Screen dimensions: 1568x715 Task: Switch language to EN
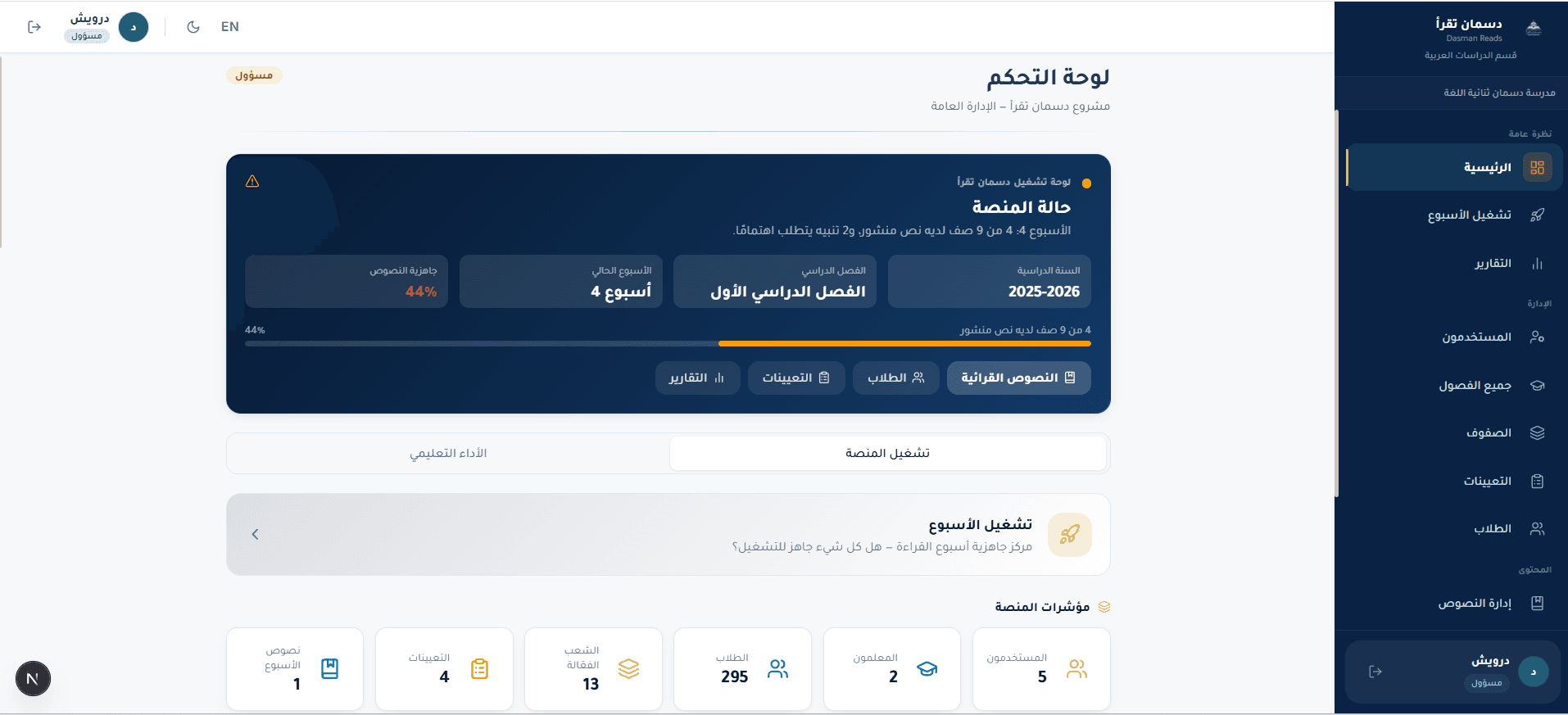coord(230,27)
